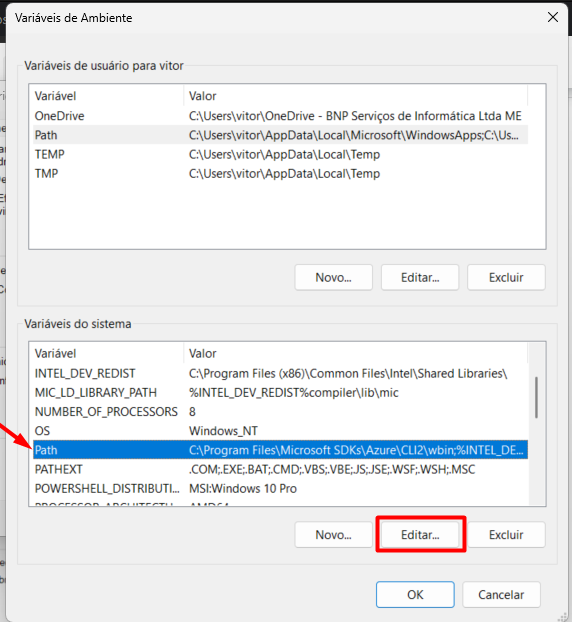Select Path in system variables list

(280, 450)
